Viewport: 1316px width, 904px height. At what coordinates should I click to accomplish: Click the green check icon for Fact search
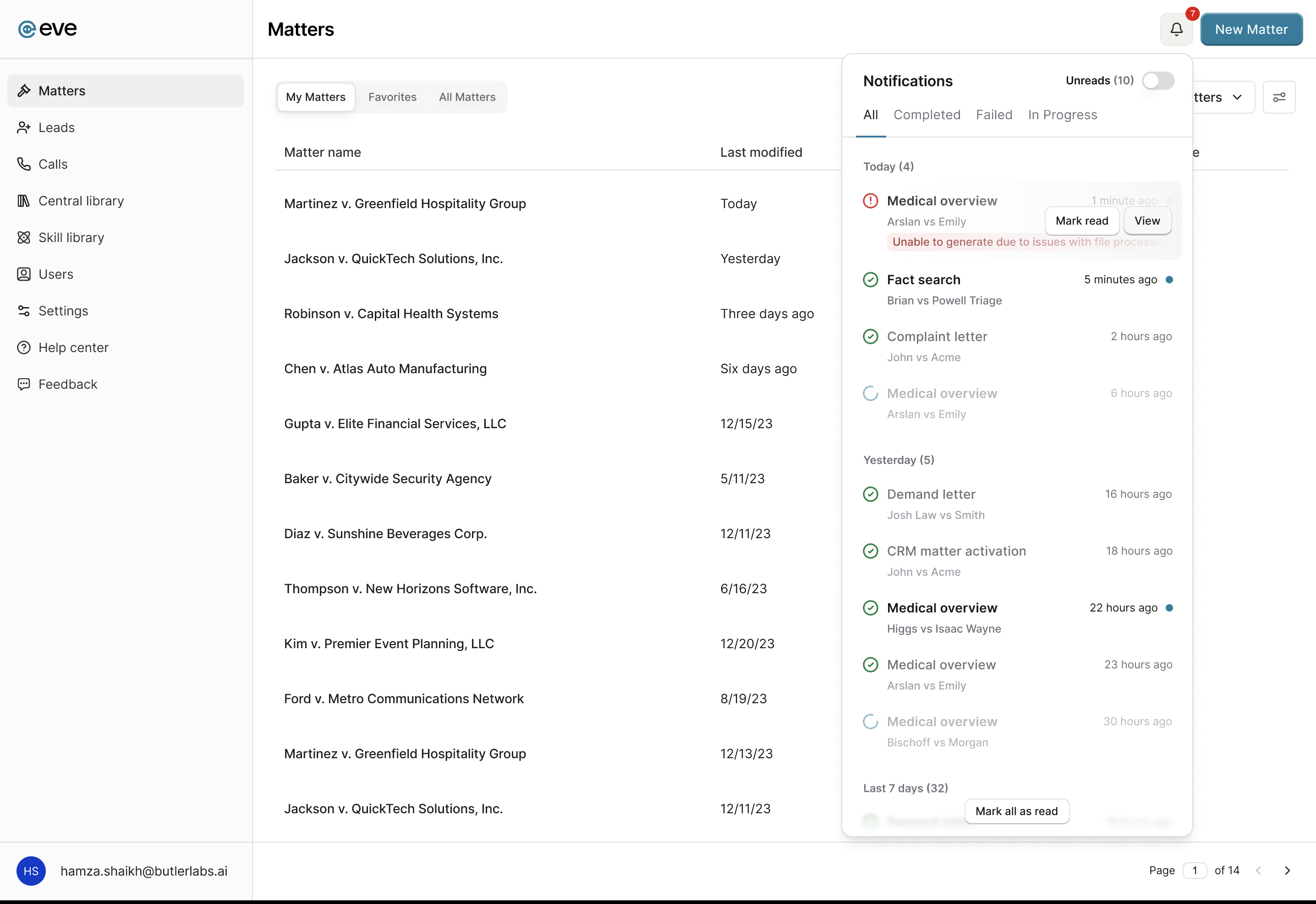click(x=870, y=280)
